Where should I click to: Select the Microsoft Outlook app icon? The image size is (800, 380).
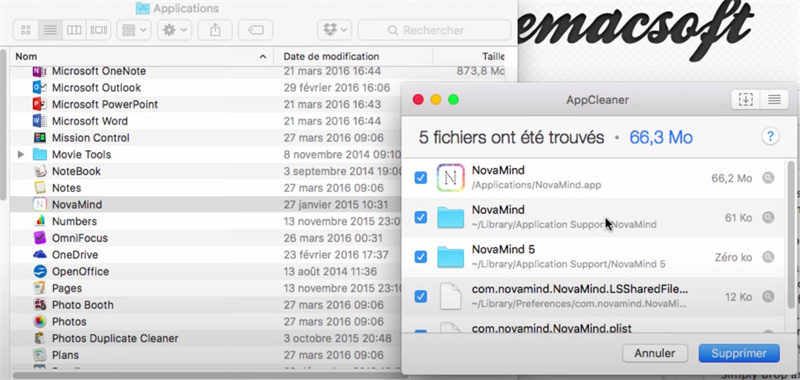tap(39, 88)
